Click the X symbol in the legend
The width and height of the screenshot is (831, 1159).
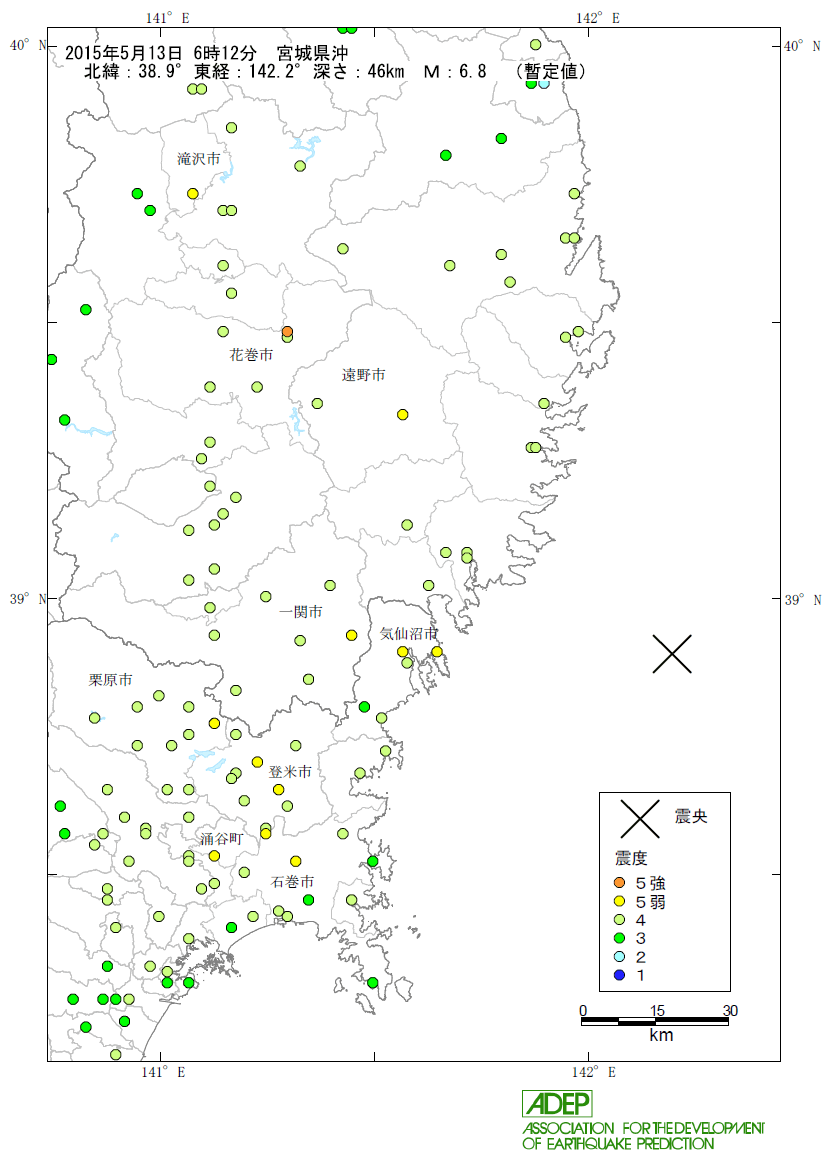click(x=640, y=819)
